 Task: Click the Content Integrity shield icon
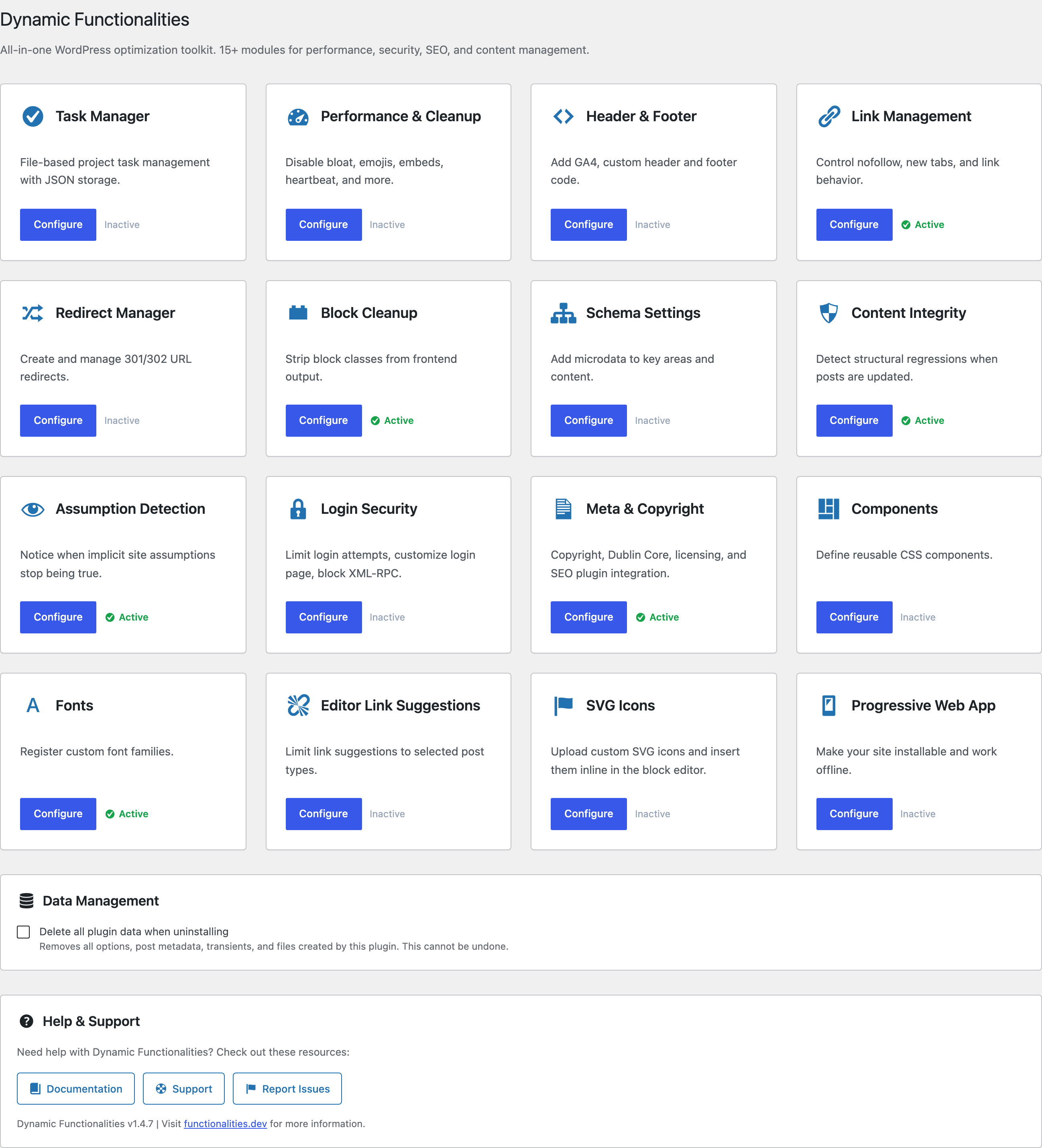828,313
